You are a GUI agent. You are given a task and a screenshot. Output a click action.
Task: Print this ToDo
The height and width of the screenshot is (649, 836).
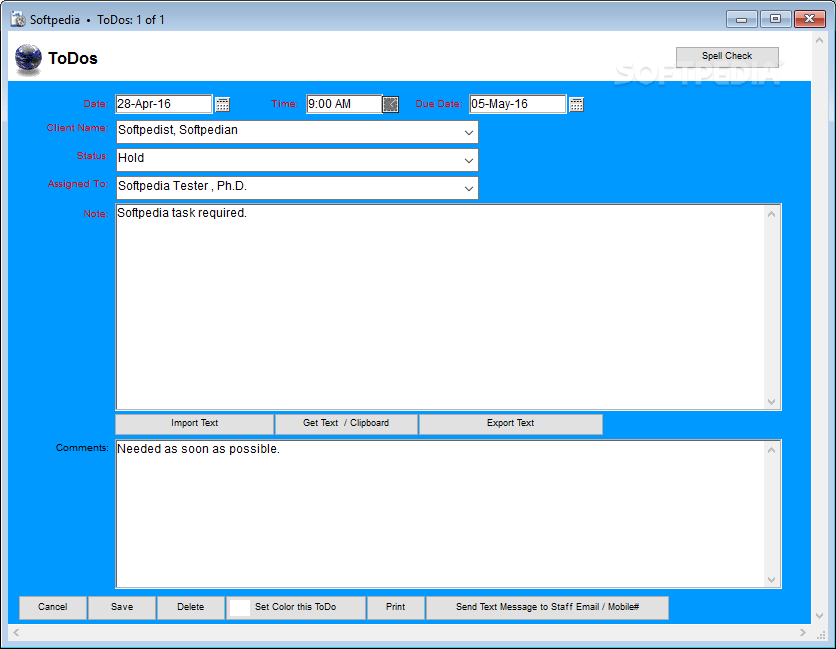click(x=396, y=607)
